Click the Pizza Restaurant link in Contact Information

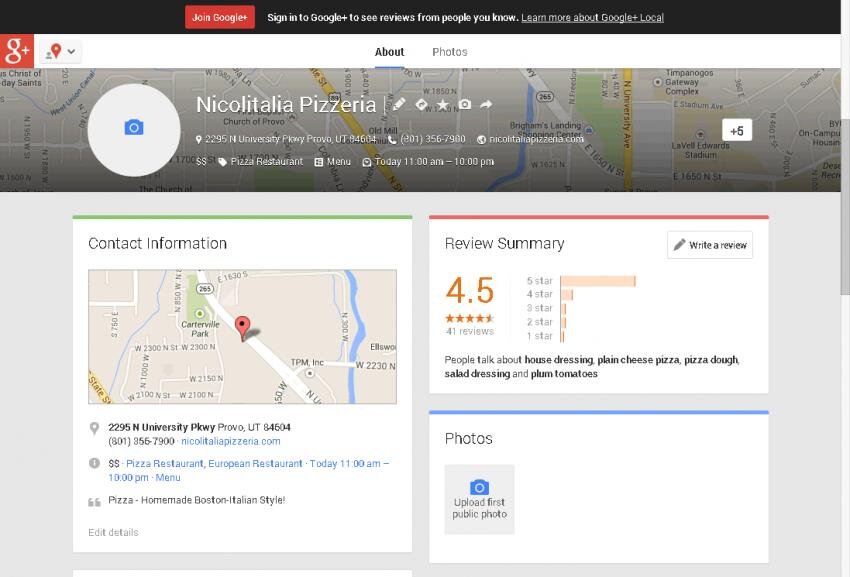click(165, 464)
